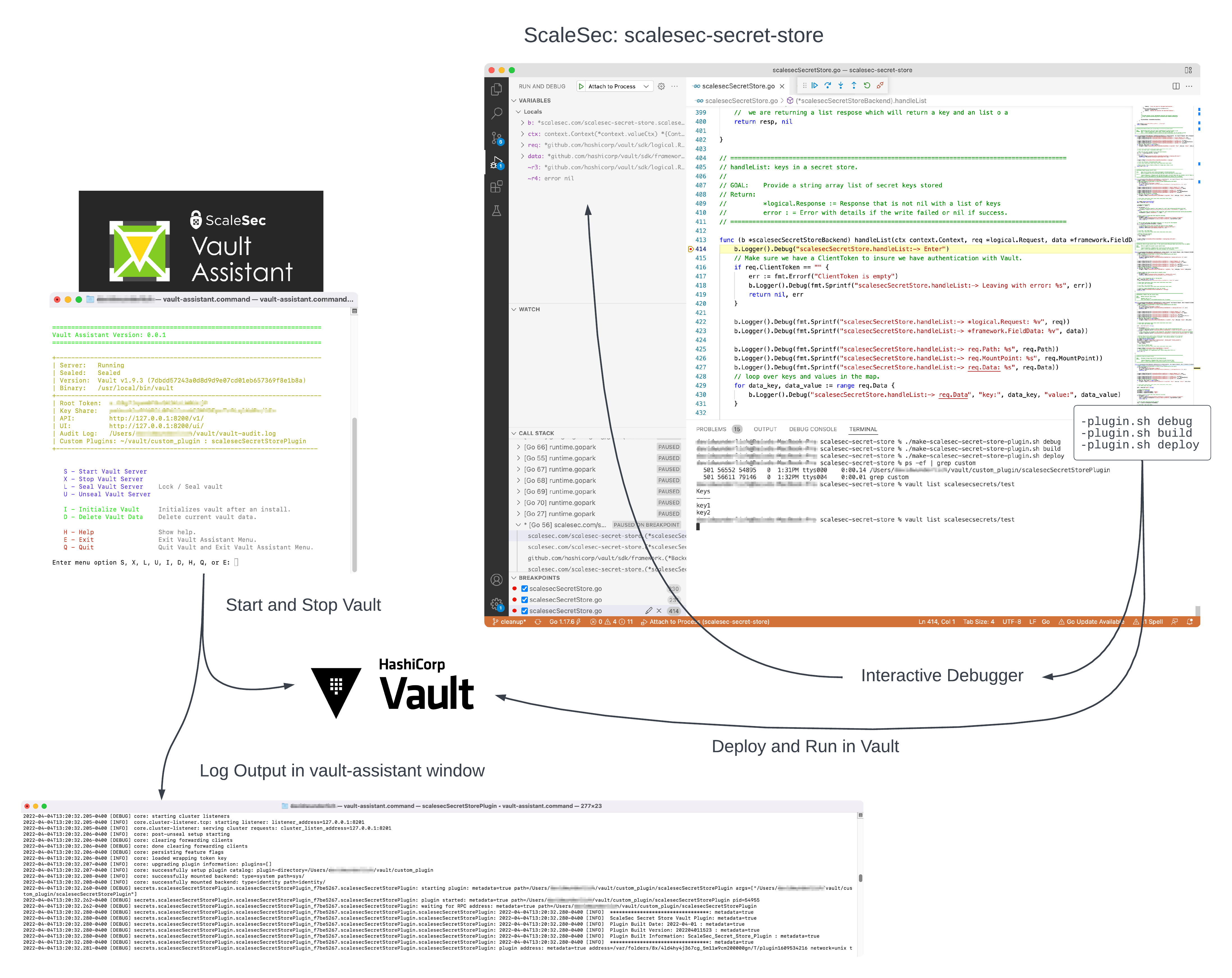This screenshot has width=1232, height=978.
Task: Open launch.json with the debug gear icon
Action: click(661, 86)
